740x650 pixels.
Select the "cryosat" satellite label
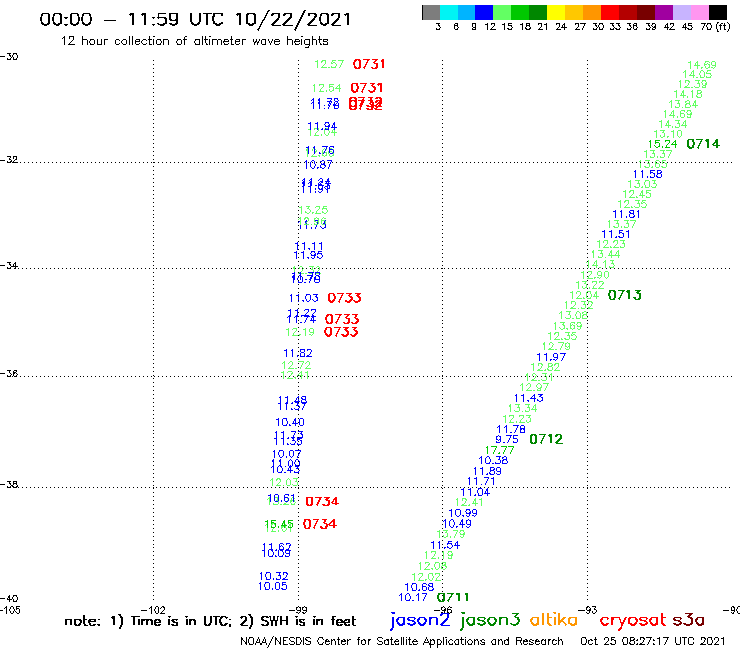632,620
